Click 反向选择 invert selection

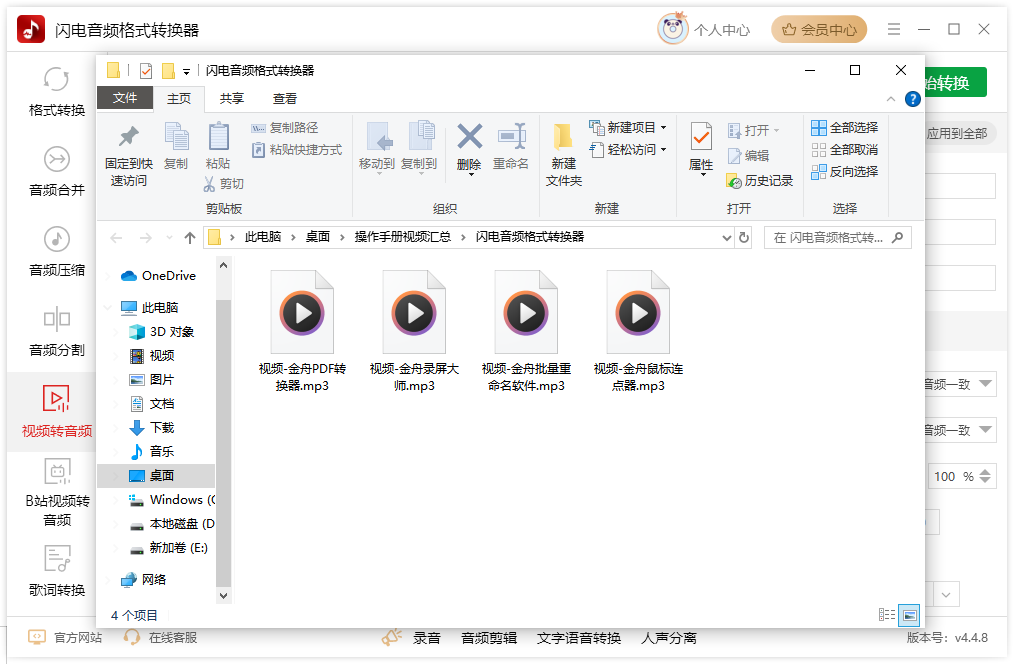coord(845,172)
